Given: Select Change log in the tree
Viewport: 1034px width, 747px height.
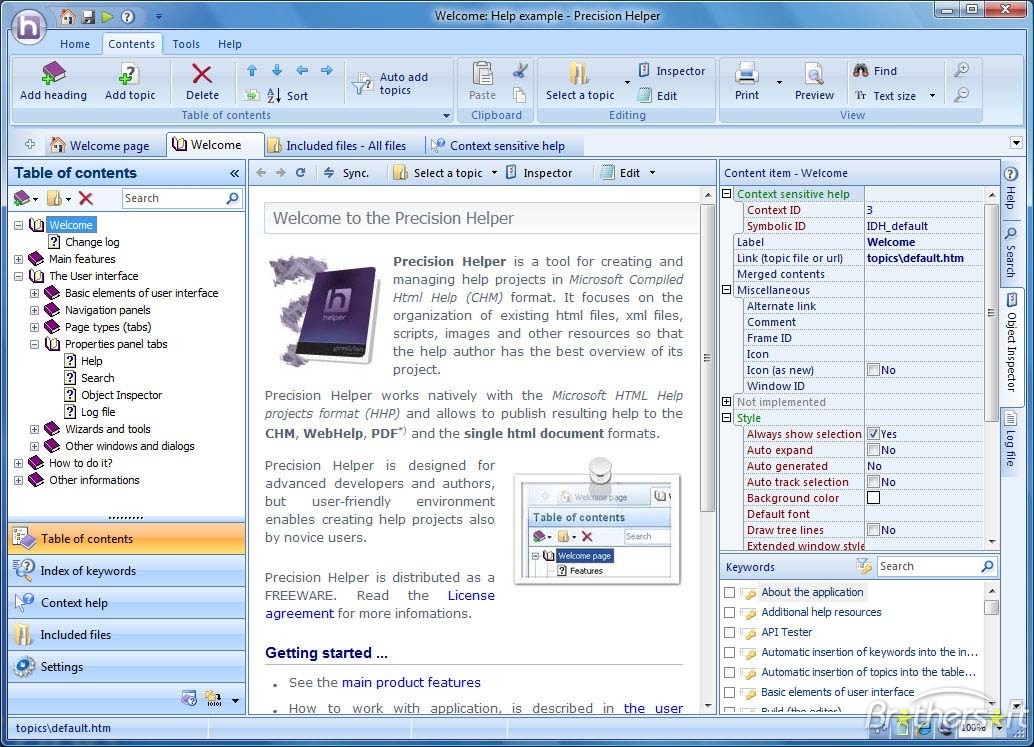Looking at the screenshot, I should (x=92, y=242).
